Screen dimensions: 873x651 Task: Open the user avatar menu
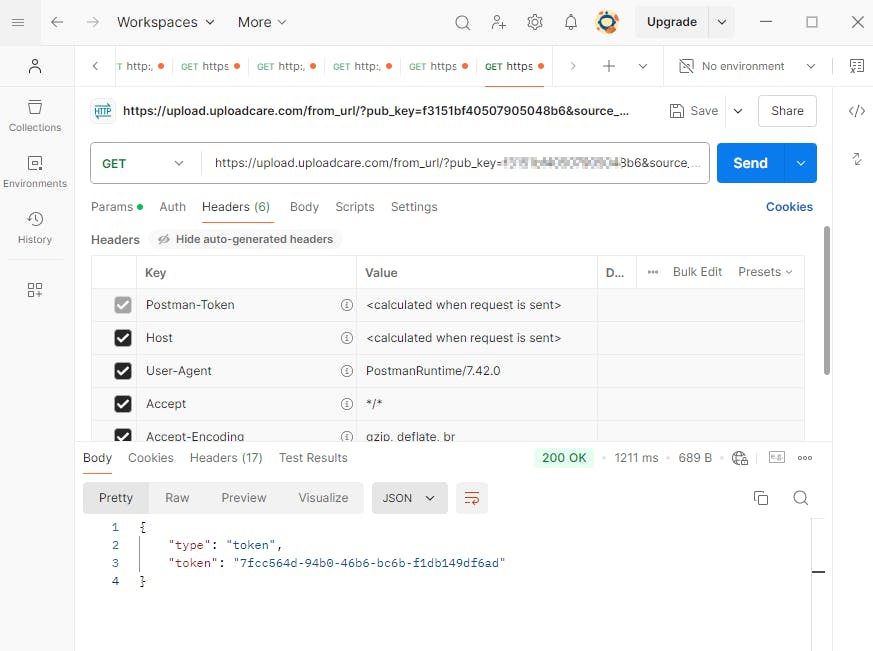(607, 22)
